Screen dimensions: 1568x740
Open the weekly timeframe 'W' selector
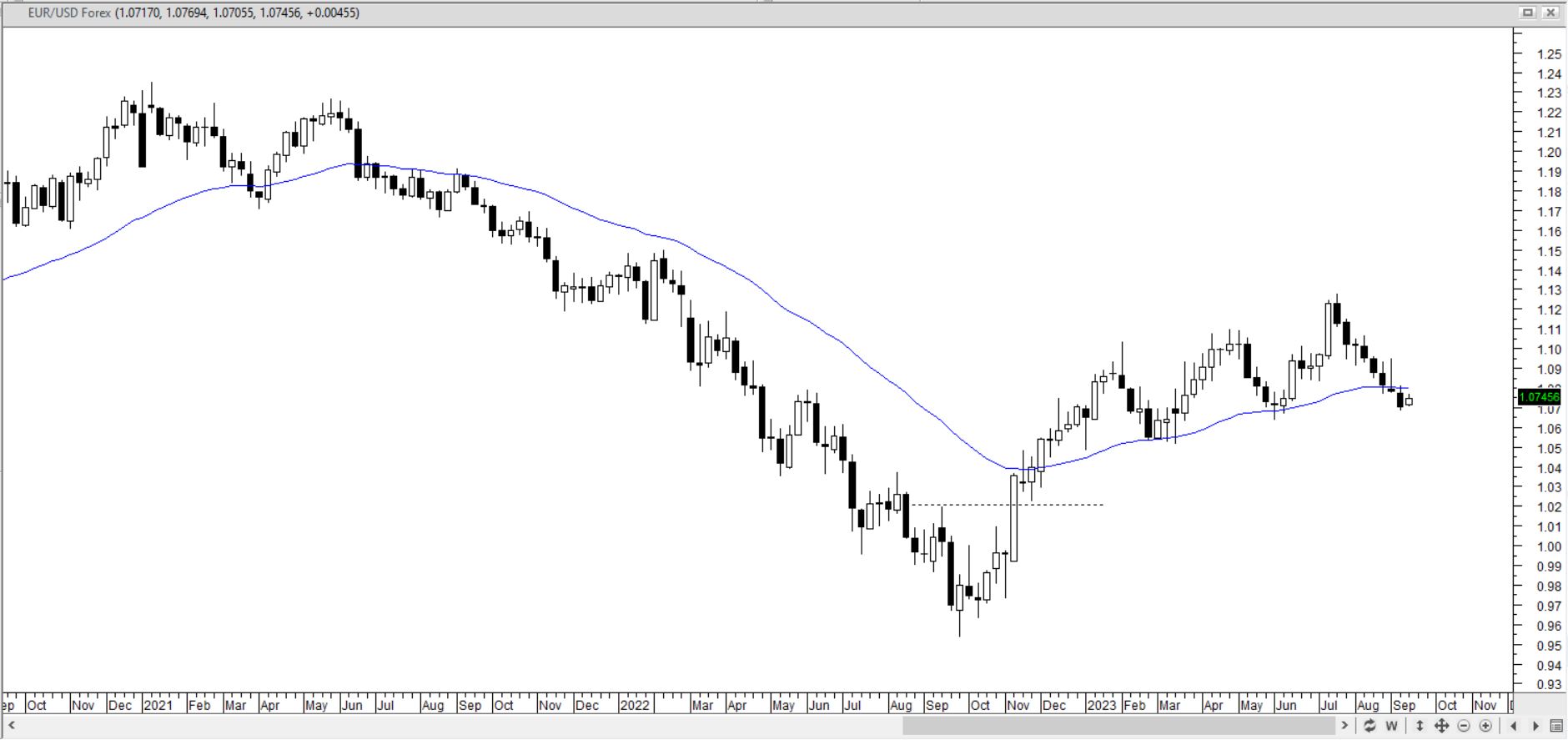click(x=1391, y=726)
